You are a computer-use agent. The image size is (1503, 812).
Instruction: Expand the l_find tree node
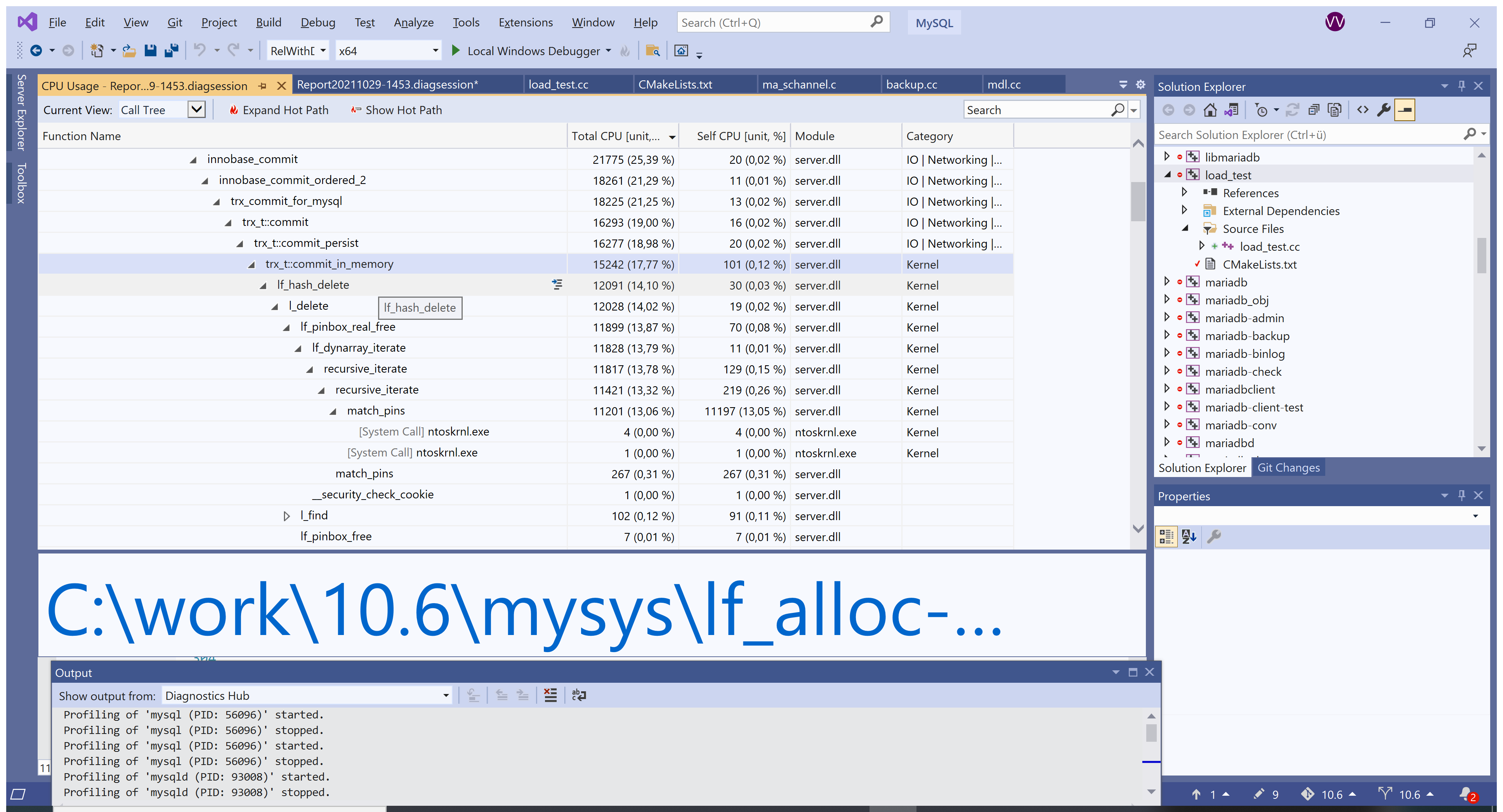coord(286,516)
